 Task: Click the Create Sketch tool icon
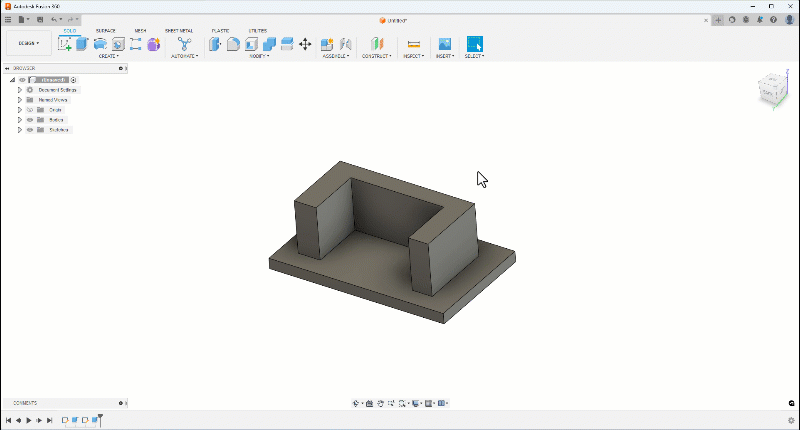(66, 44)
